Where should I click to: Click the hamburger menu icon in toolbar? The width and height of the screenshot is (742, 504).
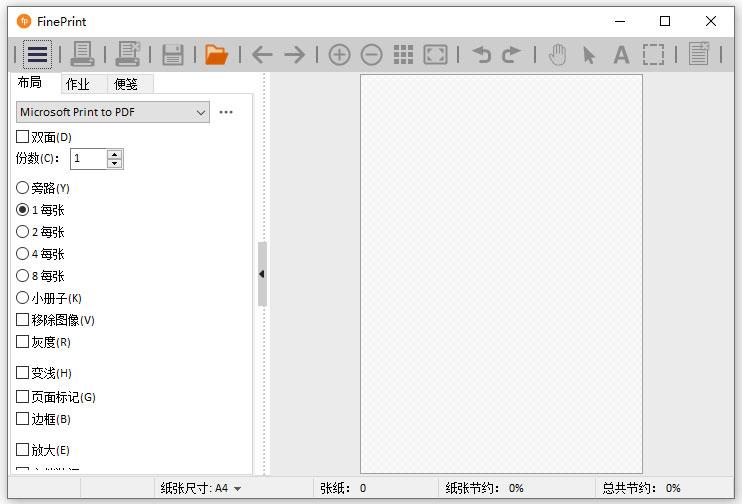(x=37, y=55)
